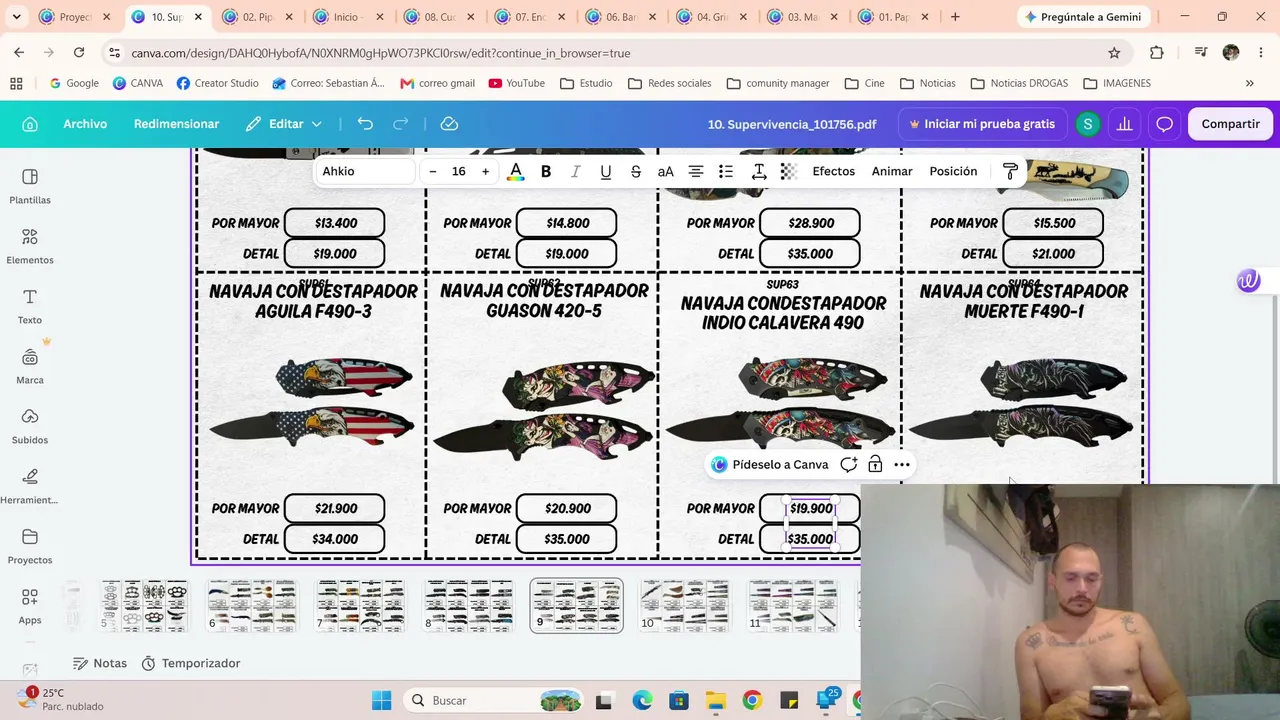
Task: Switch to 08. Cuc browser tab
Action: tap(440, 17)
